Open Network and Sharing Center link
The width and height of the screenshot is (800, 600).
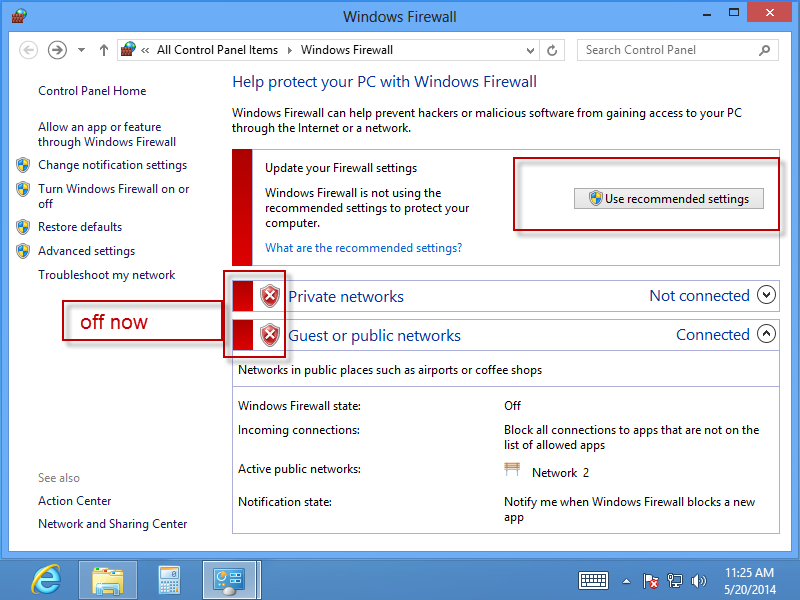113,524
